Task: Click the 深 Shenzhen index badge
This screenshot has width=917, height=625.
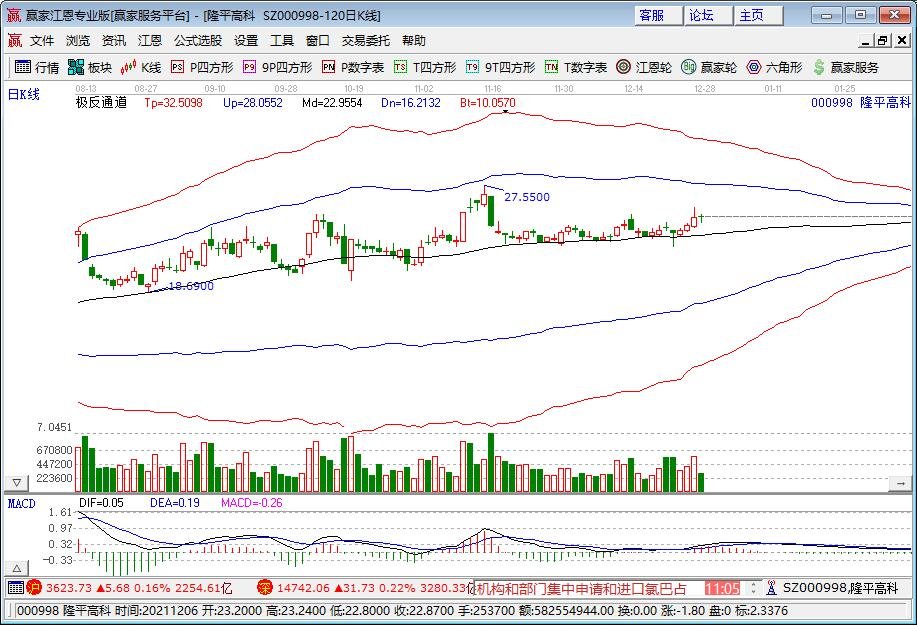Action: click(x=265, y=588)
